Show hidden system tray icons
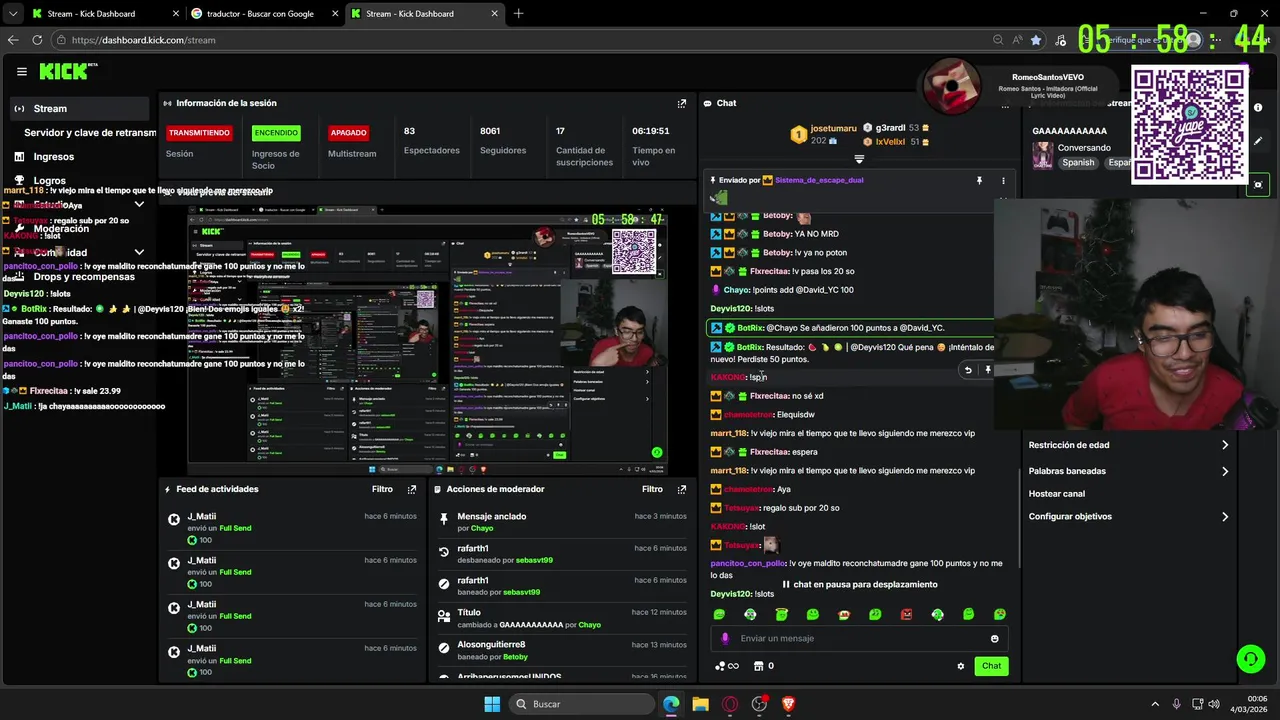 (1155, 704)
